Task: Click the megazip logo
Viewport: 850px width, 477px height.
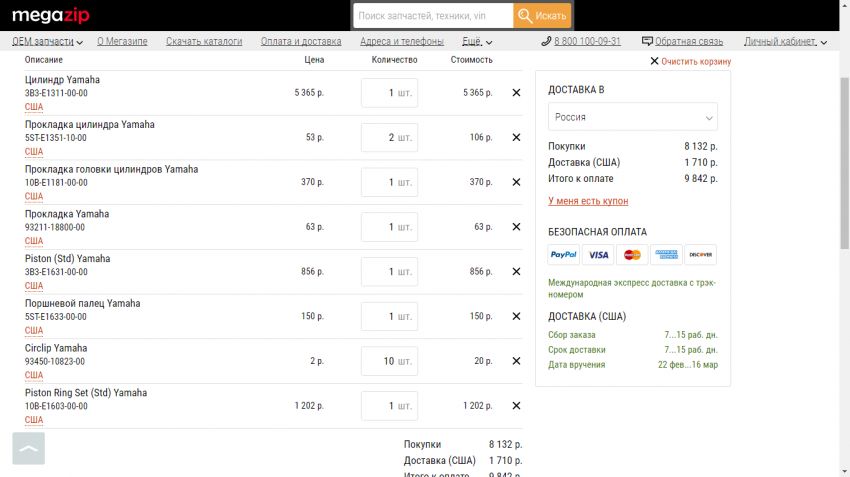Action: click(50, 15)
